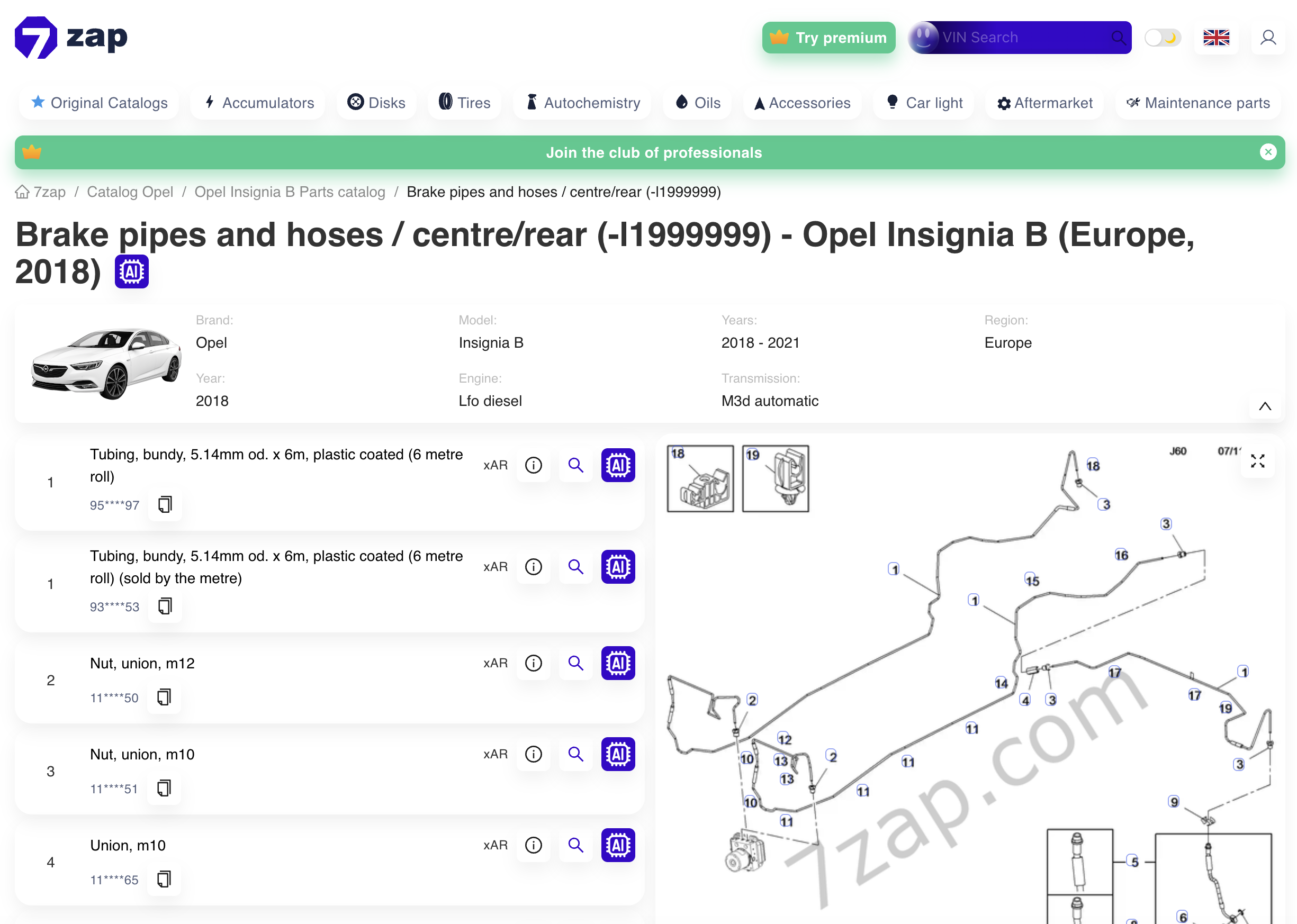This screenshot has width=1297, height=924.
Task: Click the info icon on the first Tubing row
Action: coord(533,465)
